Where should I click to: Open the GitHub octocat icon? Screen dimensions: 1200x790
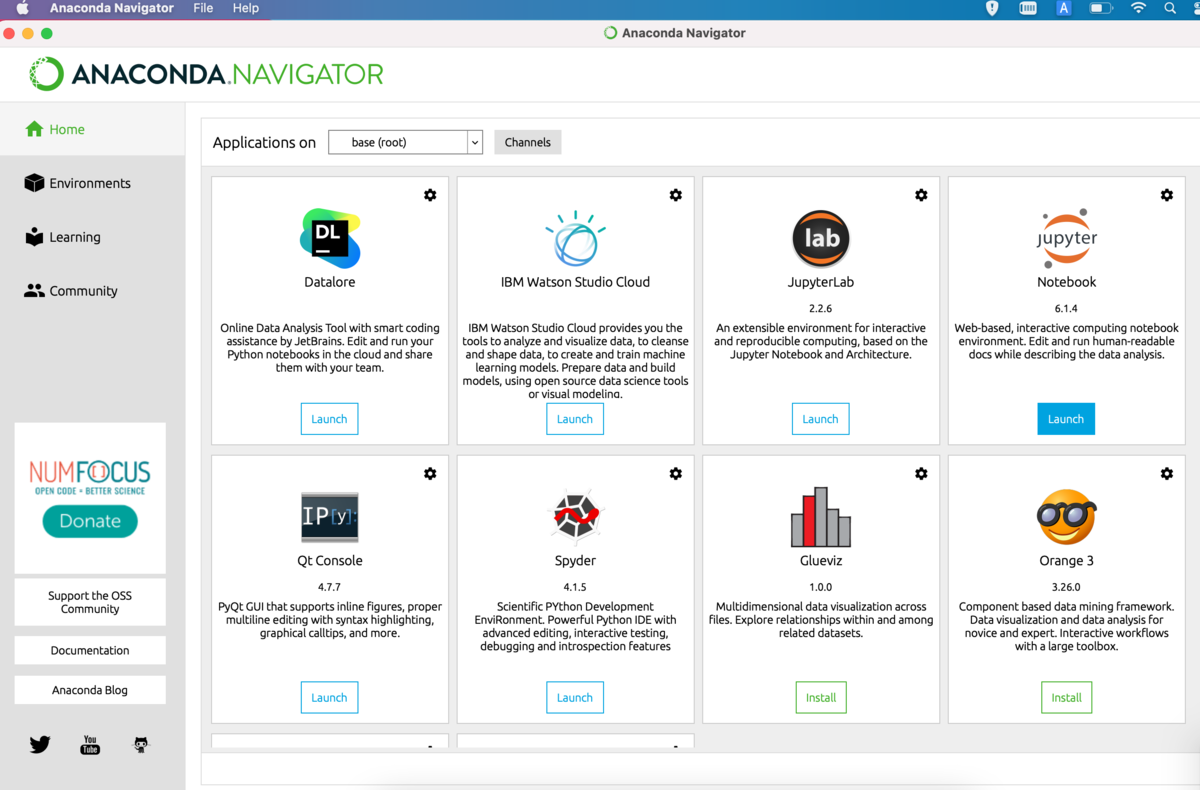[x=141, y=745]
